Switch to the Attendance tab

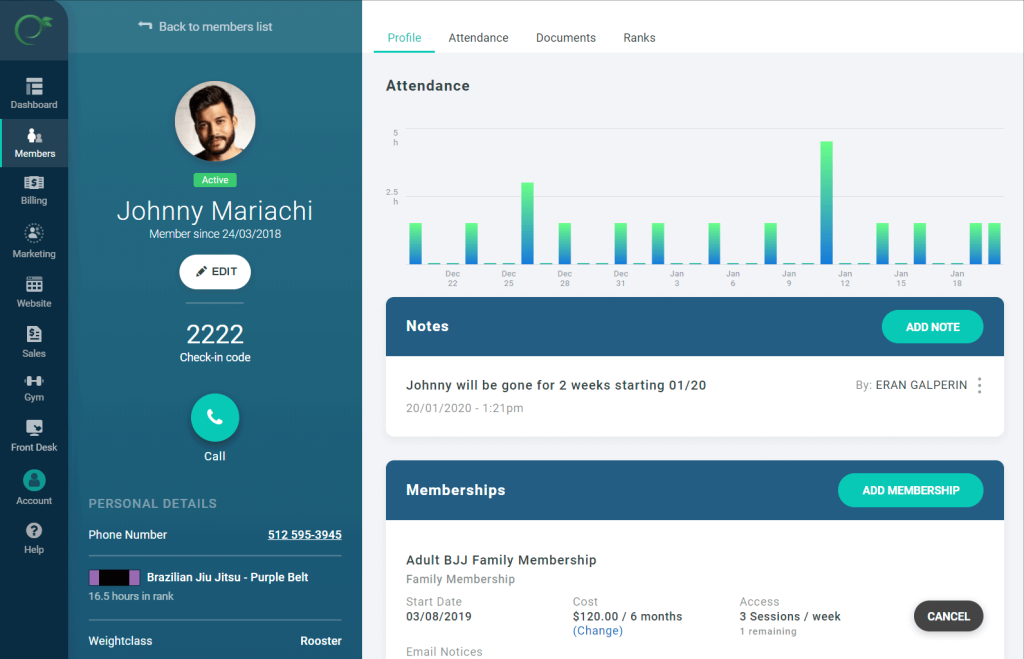(478, 38)
